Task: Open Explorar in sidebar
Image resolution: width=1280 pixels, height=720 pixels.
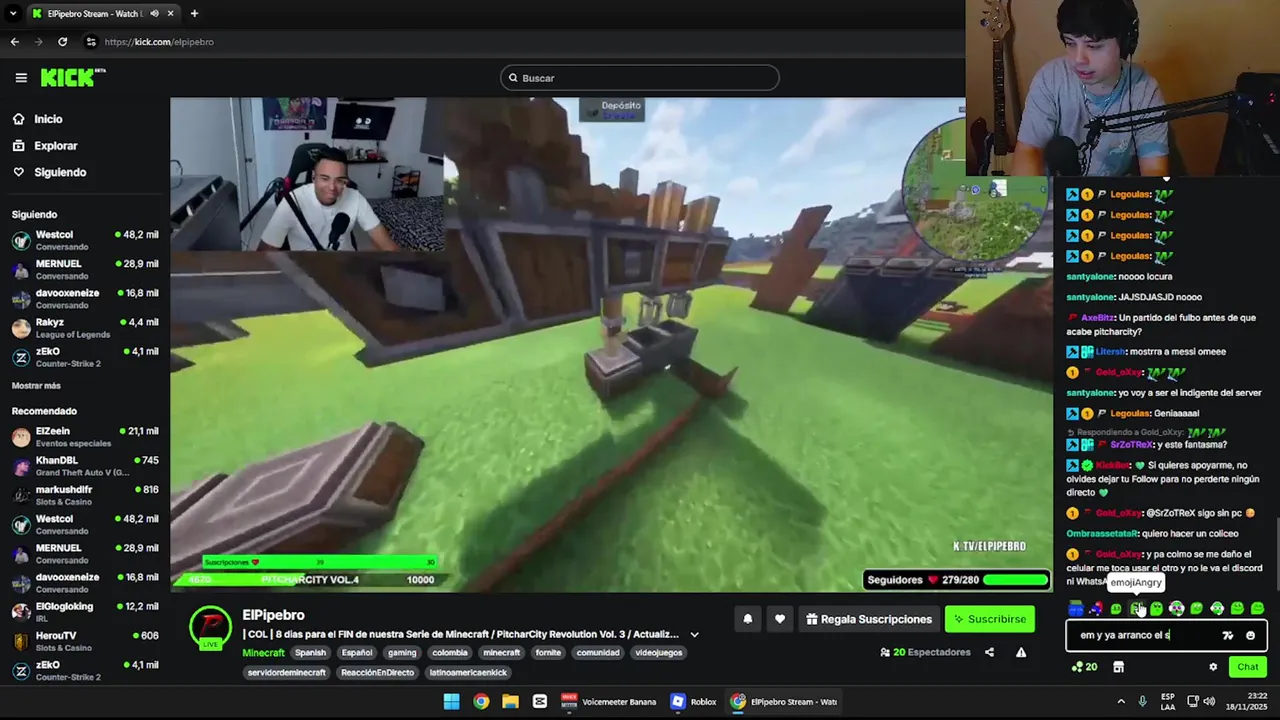Action: point(56,146)
